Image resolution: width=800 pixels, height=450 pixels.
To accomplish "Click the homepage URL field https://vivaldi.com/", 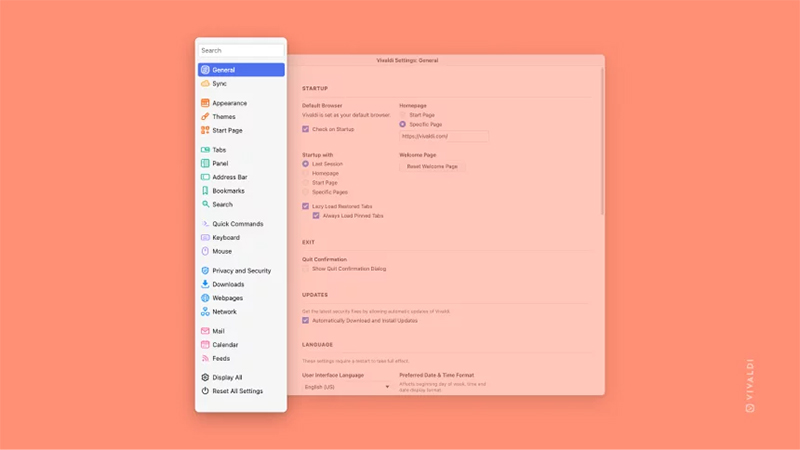I will pos(444,136).
